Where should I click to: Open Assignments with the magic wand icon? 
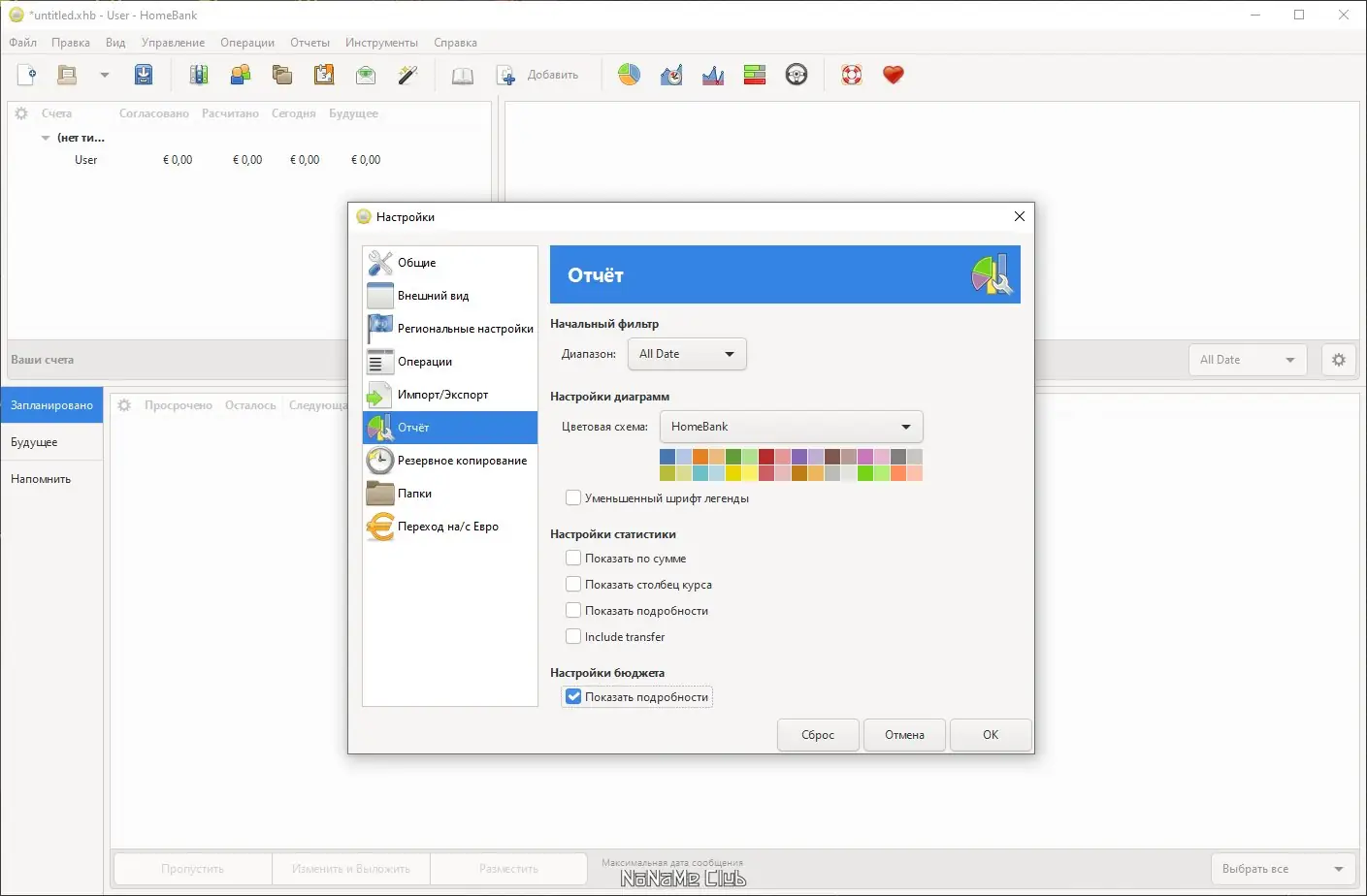click(407, 75)
